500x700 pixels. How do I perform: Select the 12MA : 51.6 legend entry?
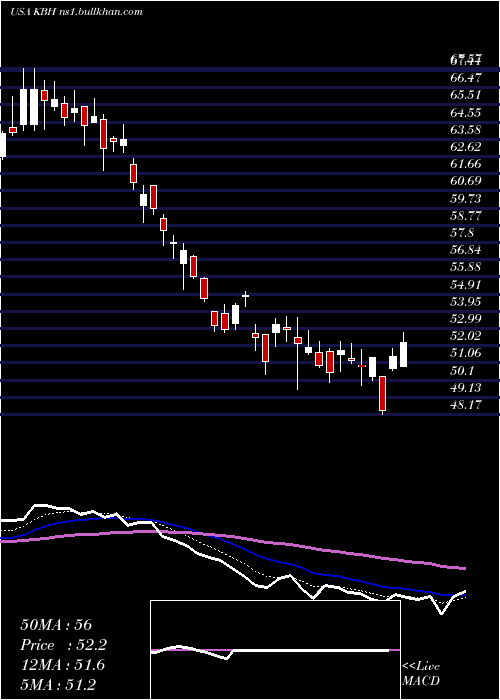click(62, 665)
